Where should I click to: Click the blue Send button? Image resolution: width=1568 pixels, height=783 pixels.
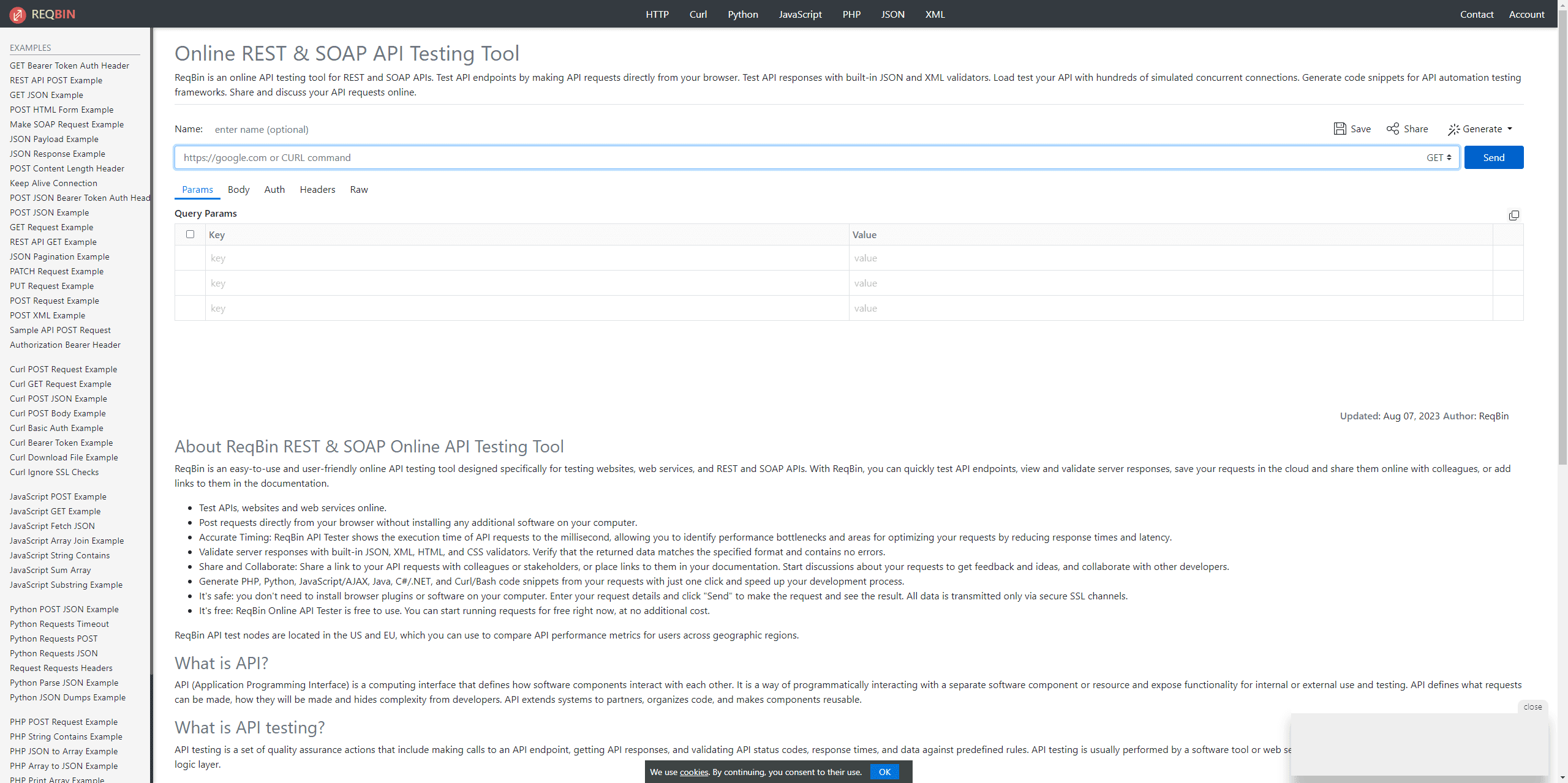(x=1494, y=157)
